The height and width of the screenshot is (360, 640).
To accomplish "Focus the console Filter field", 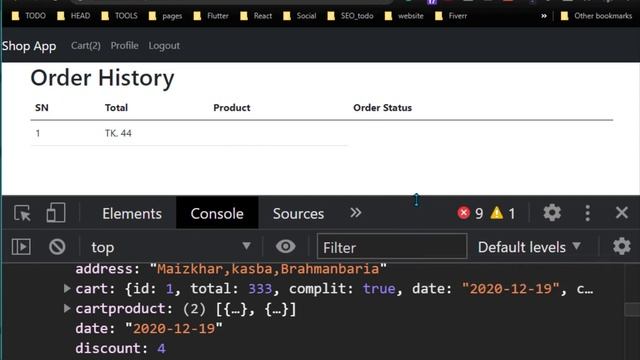I will tap(392, 247).
